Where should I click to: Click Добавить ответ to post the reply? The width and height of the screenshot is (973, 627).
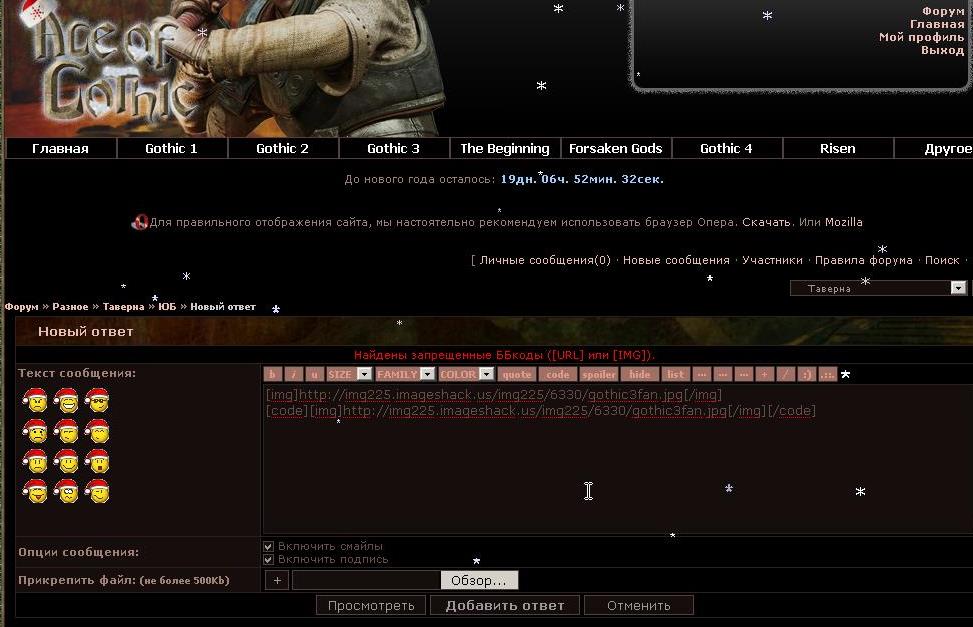pos(504,605)
